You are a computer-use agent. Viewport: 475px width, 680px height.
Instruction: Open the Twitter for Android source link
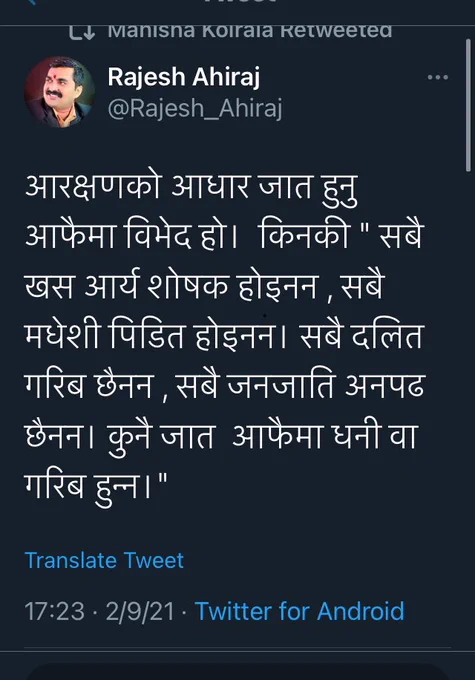click(x=299, y=611)
